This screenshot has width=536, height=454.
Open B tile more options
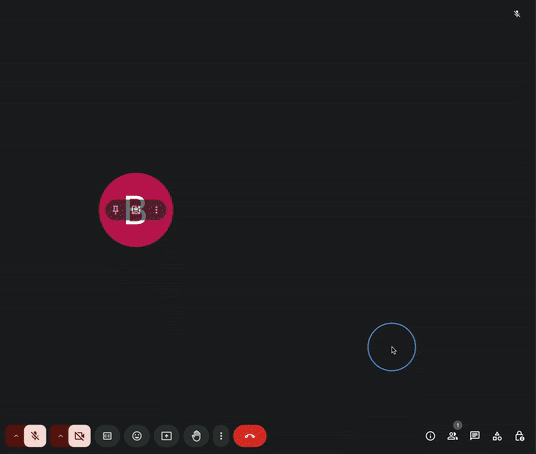tap(156, 210)
